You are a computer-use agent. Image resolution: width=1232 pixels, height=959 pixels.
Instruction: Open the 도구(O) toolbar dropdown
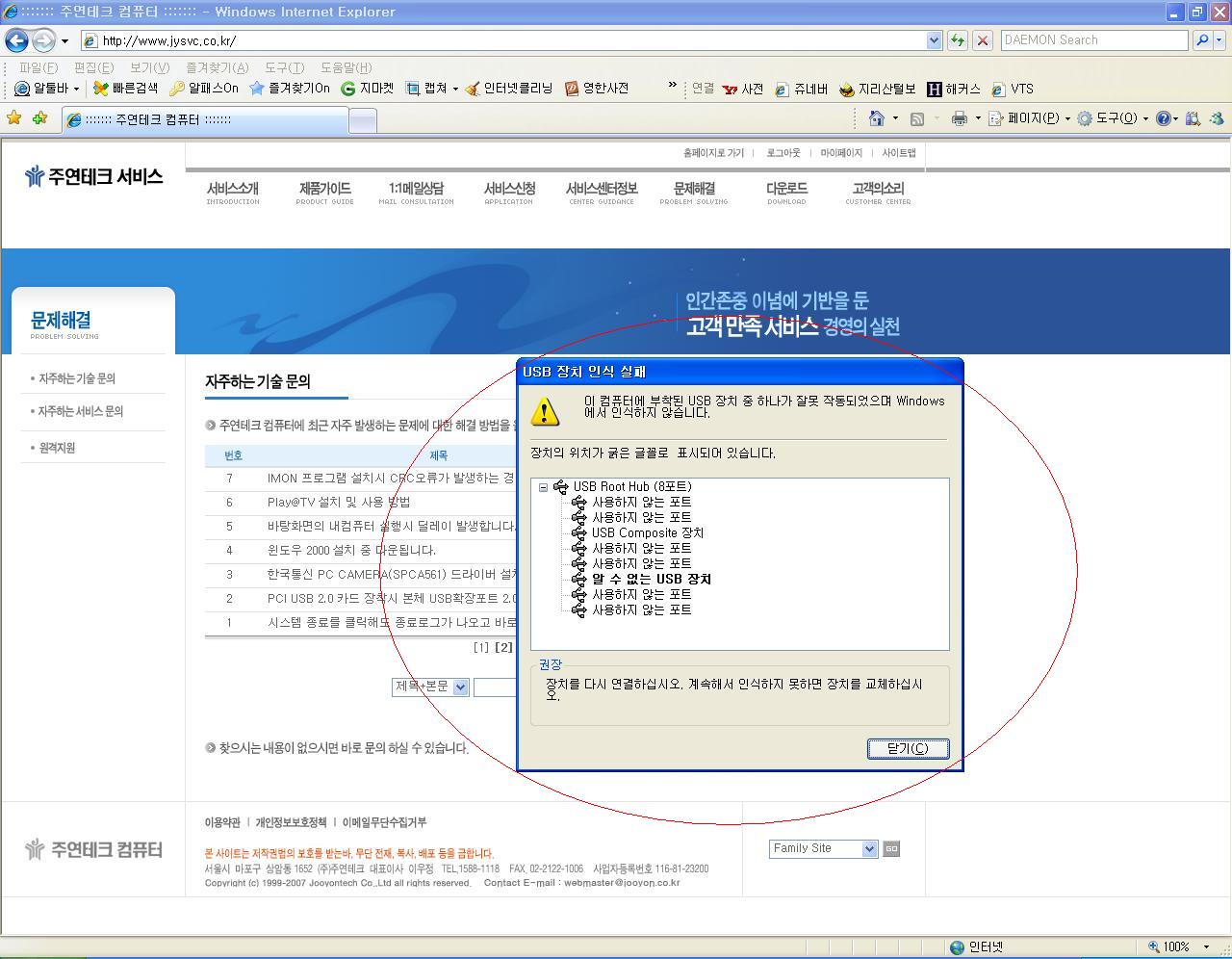(x=1113, y=118)
